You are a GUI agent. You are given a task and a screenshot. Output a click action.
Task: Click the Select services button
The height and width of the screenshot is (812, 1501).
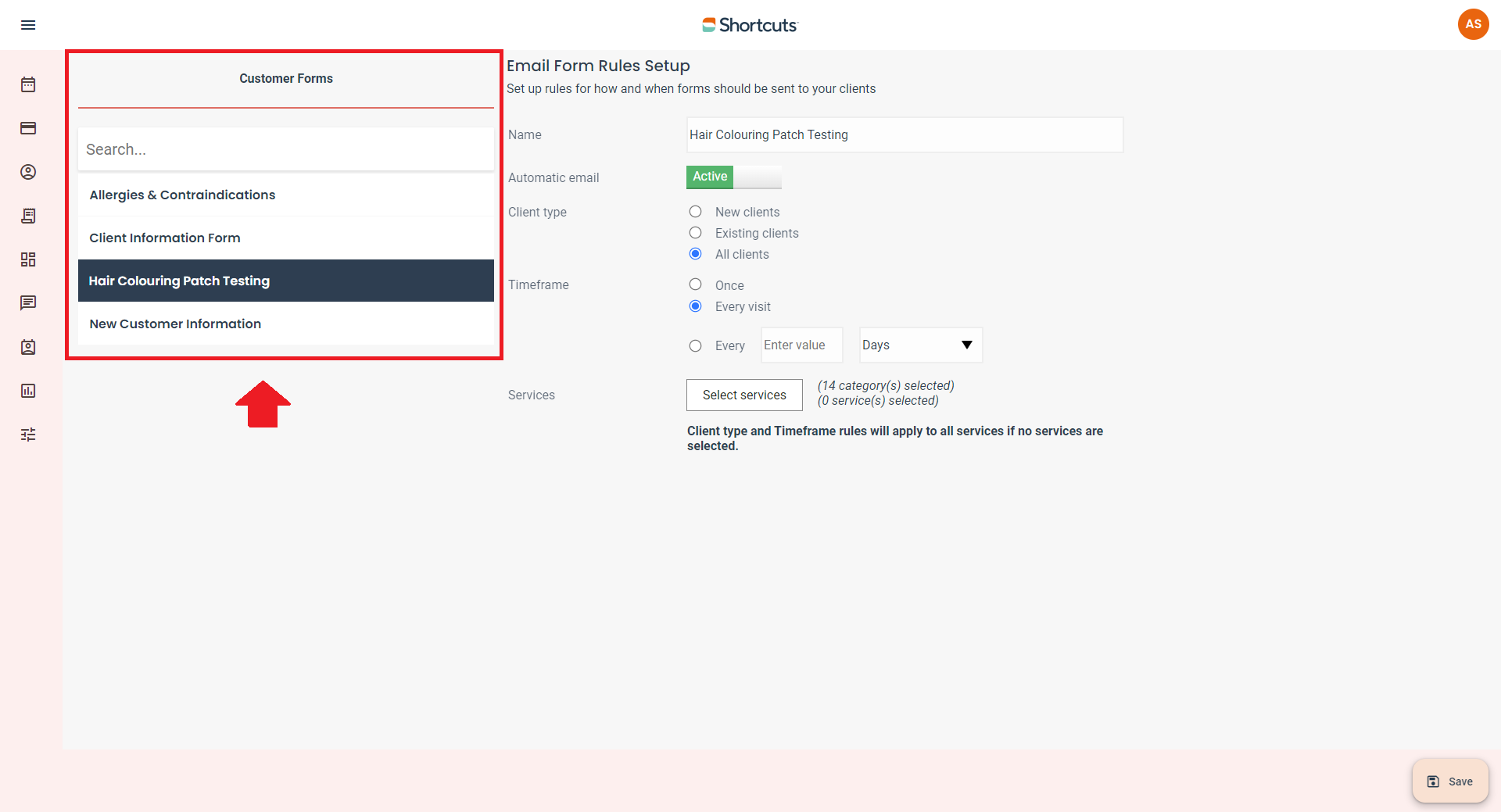point(744,395)
